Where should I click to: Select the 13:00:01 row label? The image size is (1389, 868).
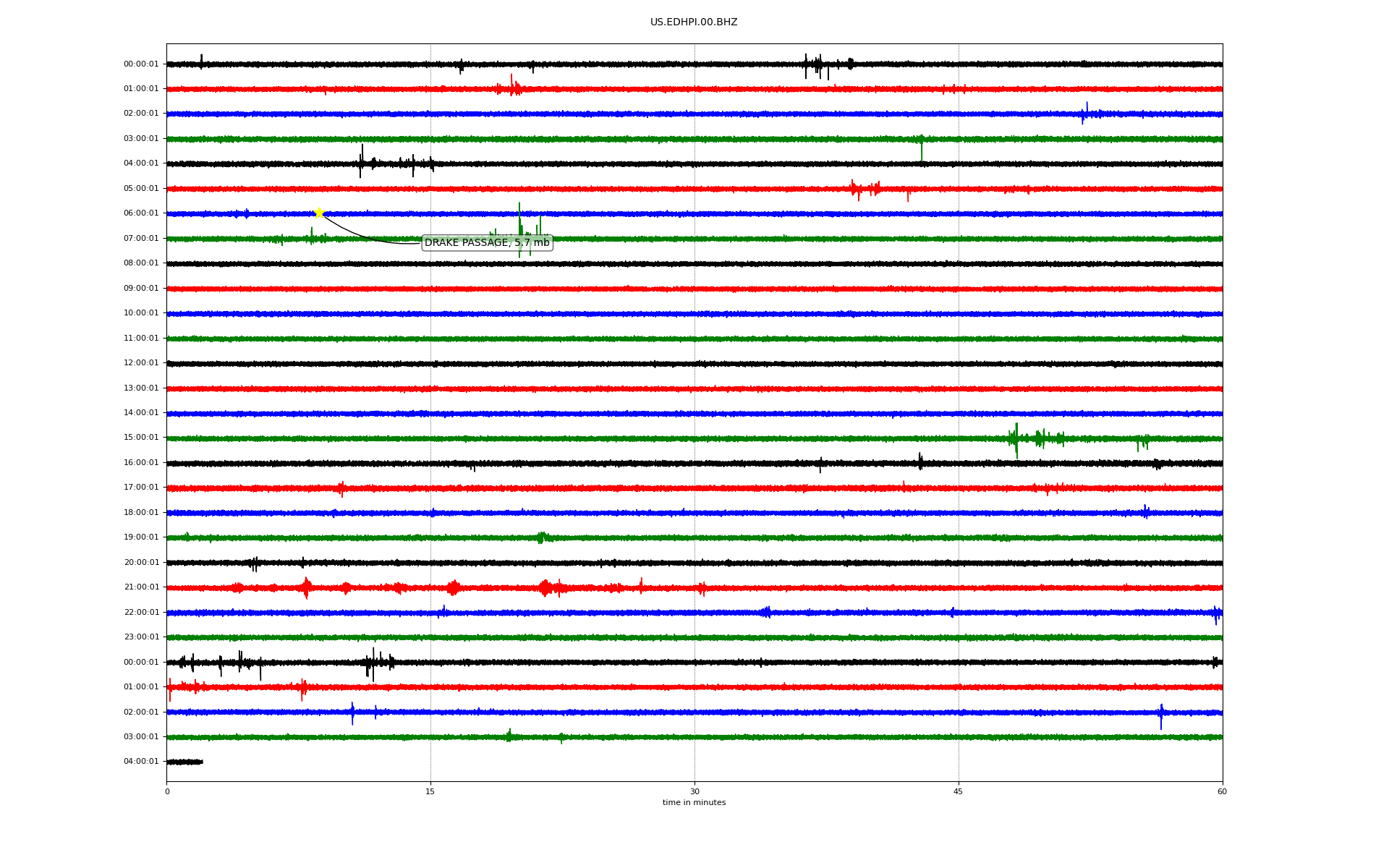141,388
